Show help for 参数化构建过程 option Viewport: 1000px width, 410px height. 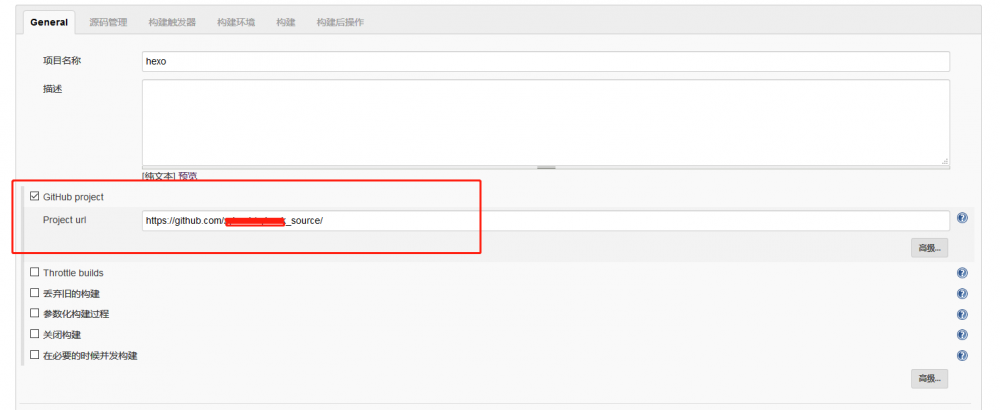(x=962, y=314)
